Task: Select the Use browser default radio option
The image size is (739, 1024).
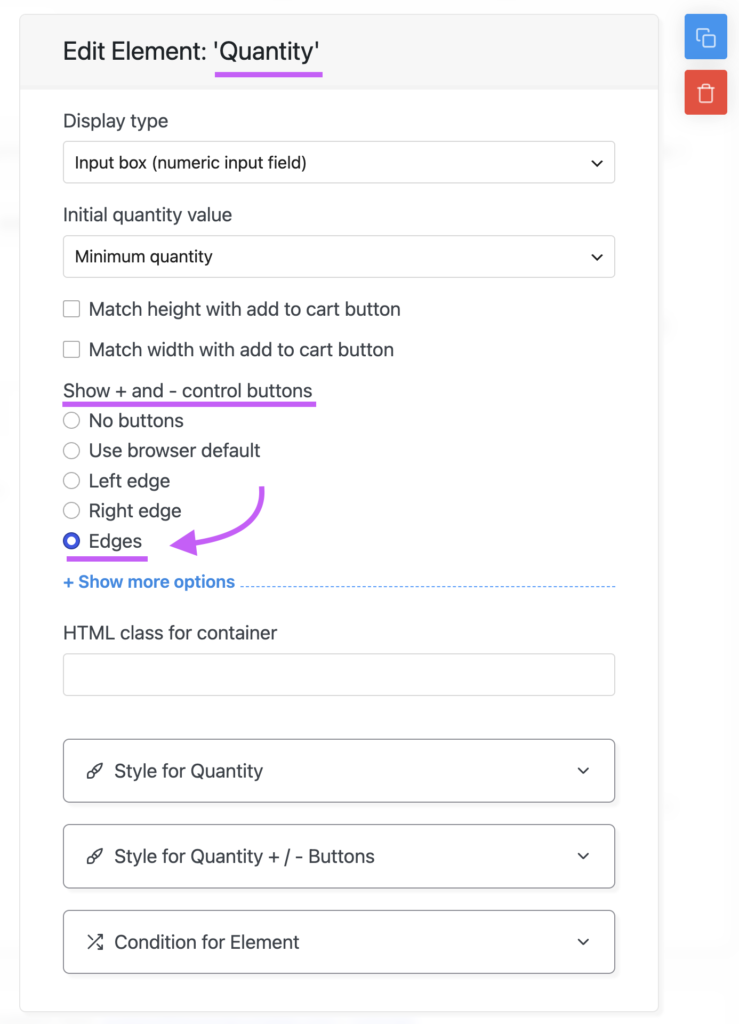Action: [x=71, y=451]
